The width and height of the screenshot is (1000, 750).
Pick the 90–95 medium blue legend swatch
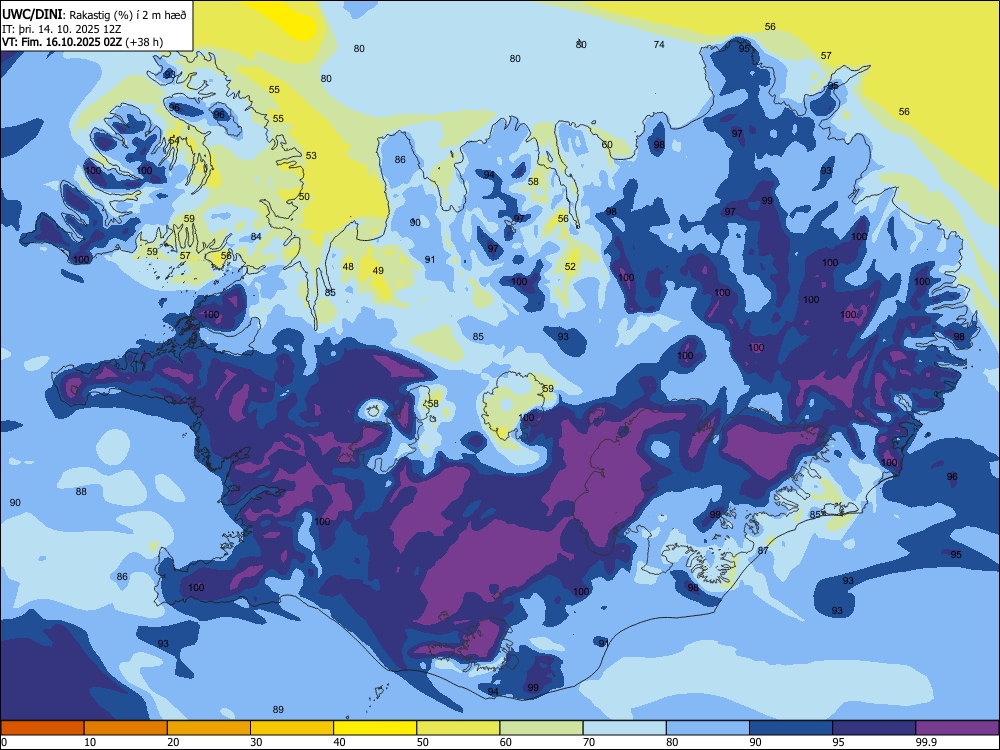click(x=791, y=728)
